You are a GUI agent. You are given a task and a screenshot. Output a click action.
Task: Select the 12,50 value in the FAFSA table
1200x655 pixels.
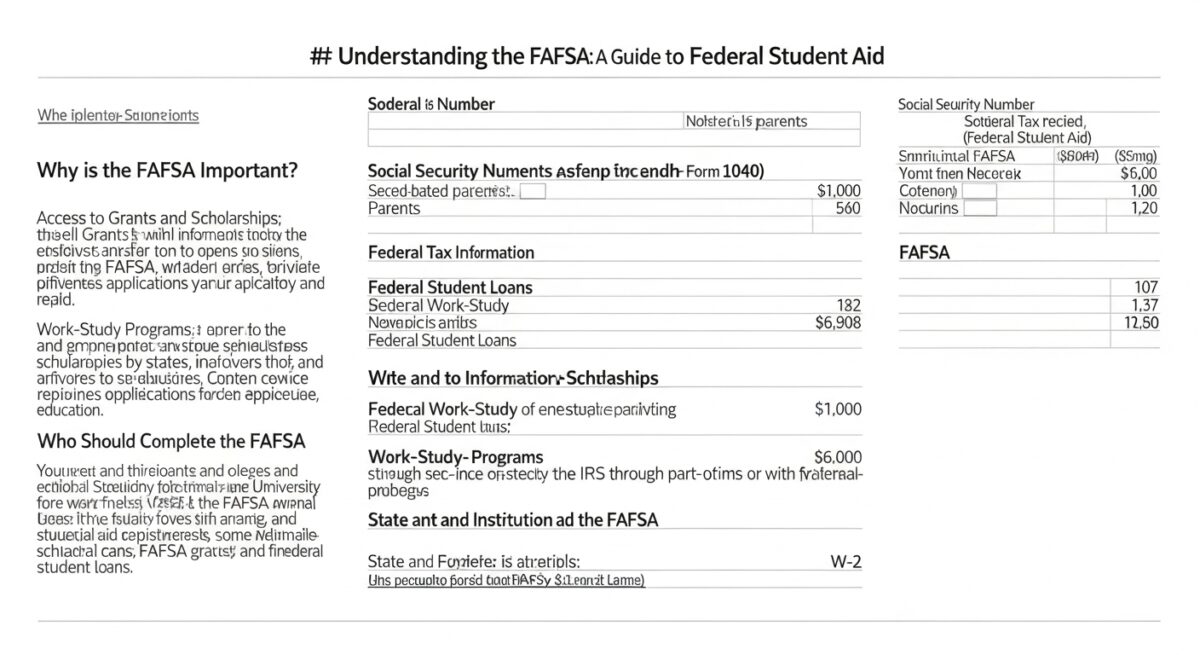tap(1139, 323)
